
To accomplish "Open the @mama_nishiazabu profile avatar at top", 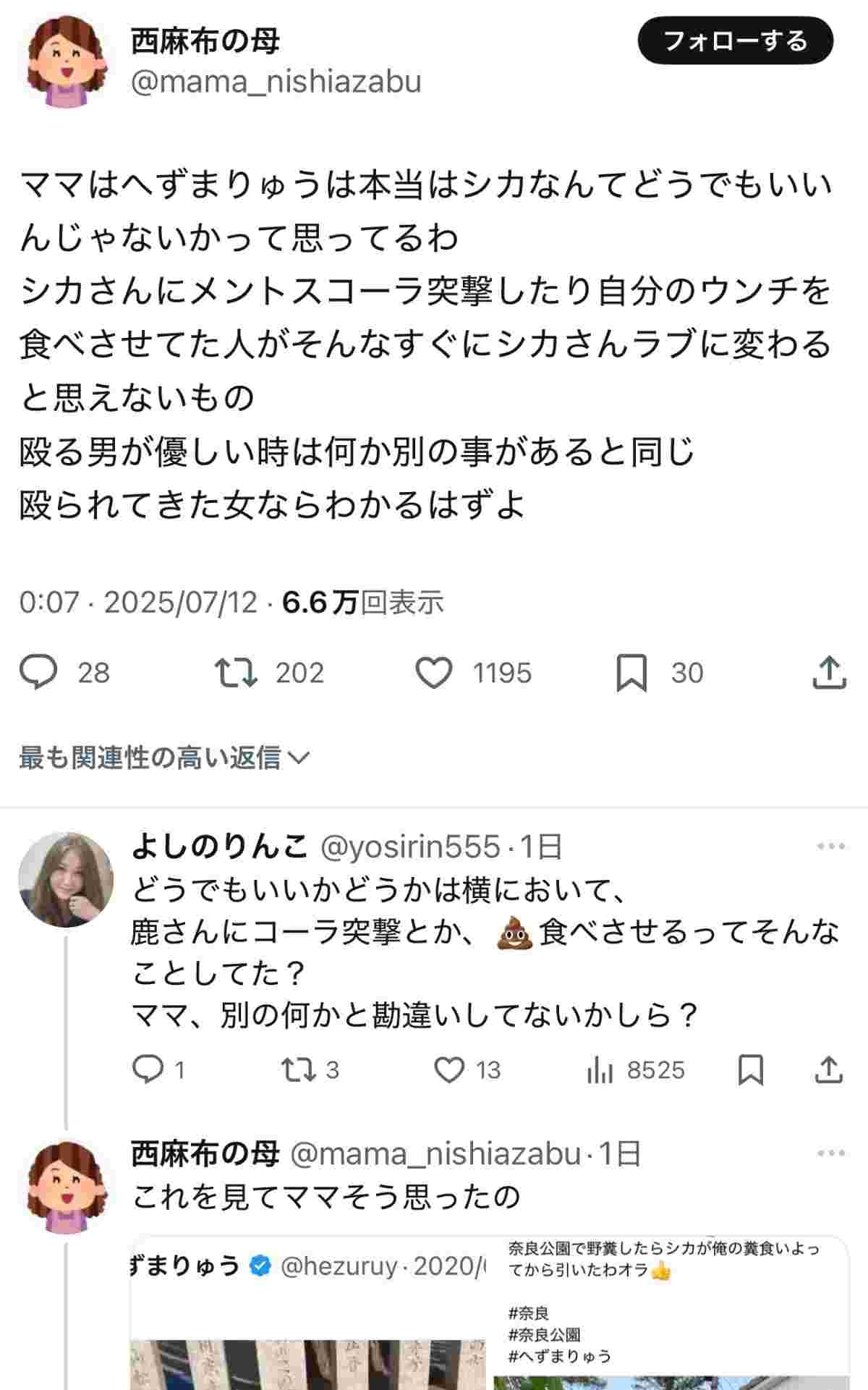I will [x=66, y=62].
